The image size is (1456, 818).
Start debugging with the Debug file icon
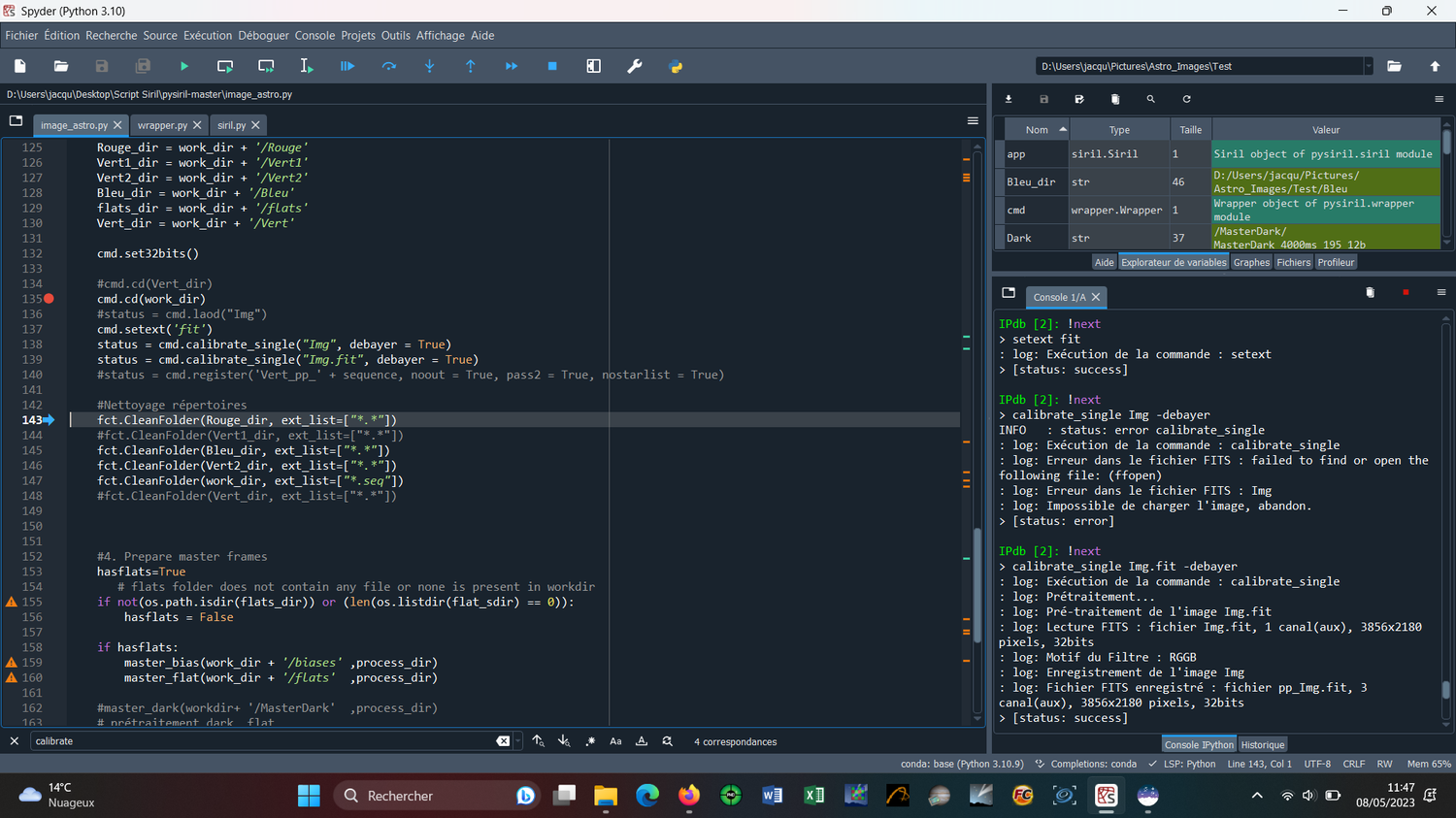[347, 66]
